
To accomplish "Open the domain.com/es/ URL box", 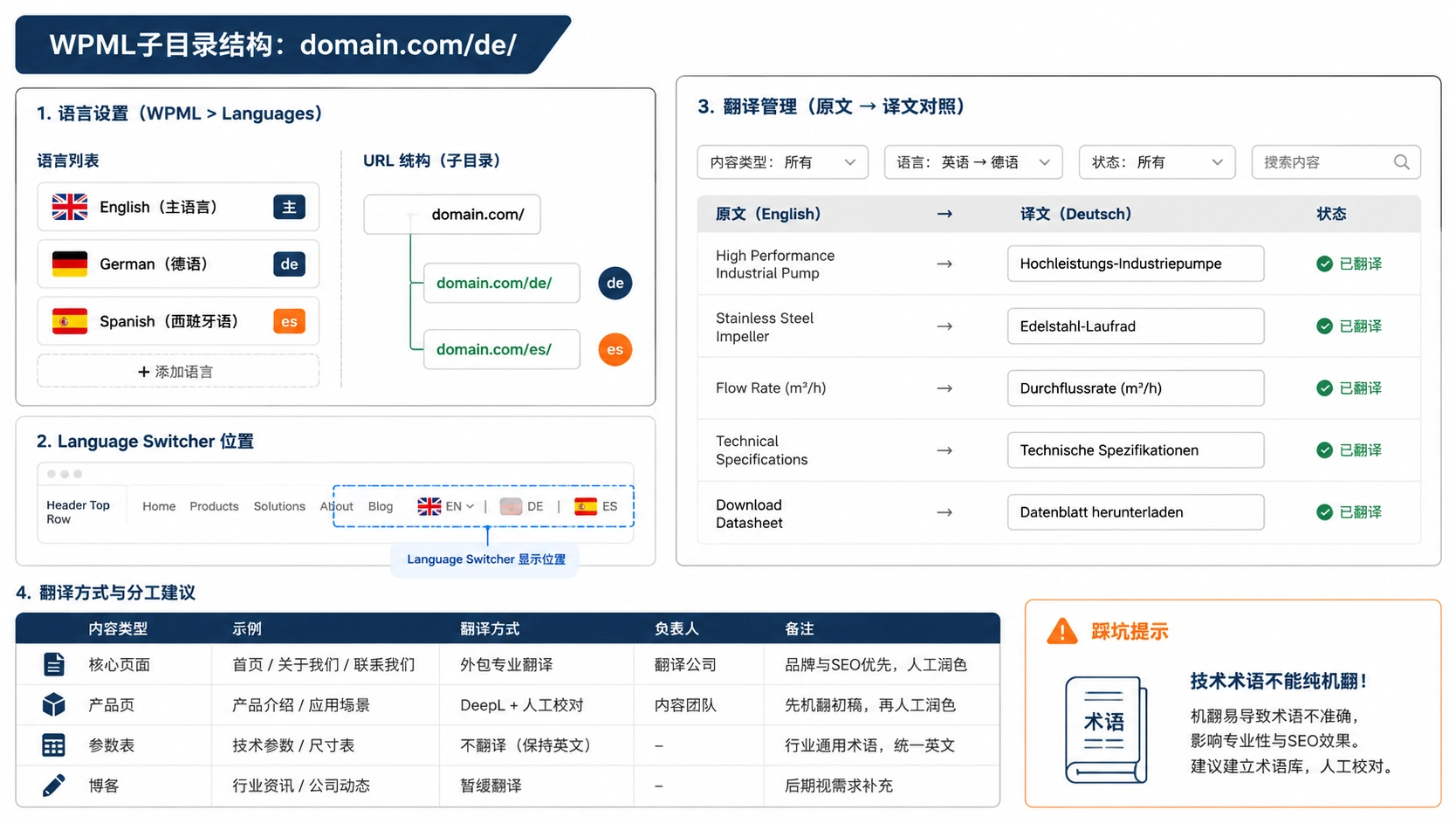I will coord(502,349).
